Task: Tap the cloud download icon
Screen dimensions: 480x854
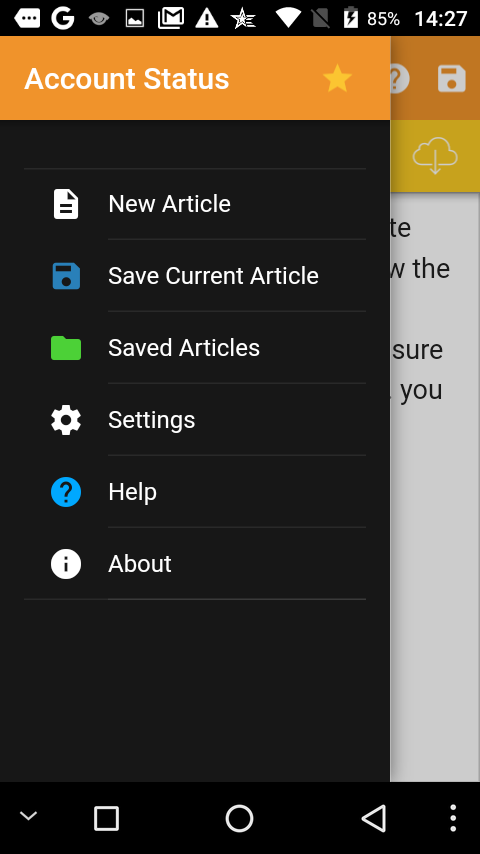Action: coord(435,156)
